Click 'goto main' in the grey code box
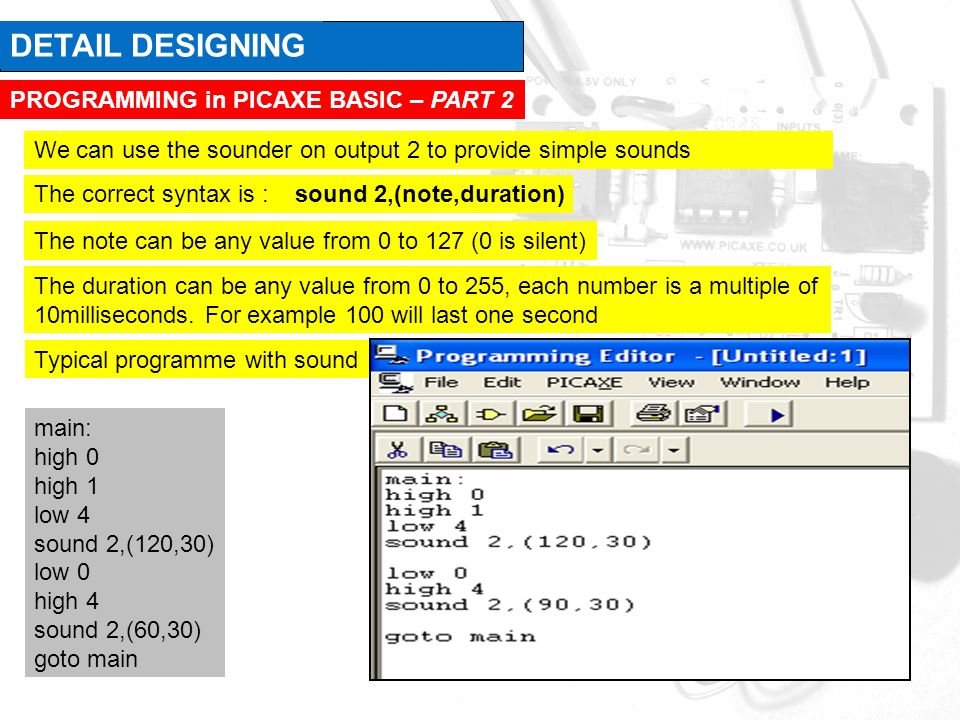The width and height of the screenshot is (960, 720). point(86,659)
